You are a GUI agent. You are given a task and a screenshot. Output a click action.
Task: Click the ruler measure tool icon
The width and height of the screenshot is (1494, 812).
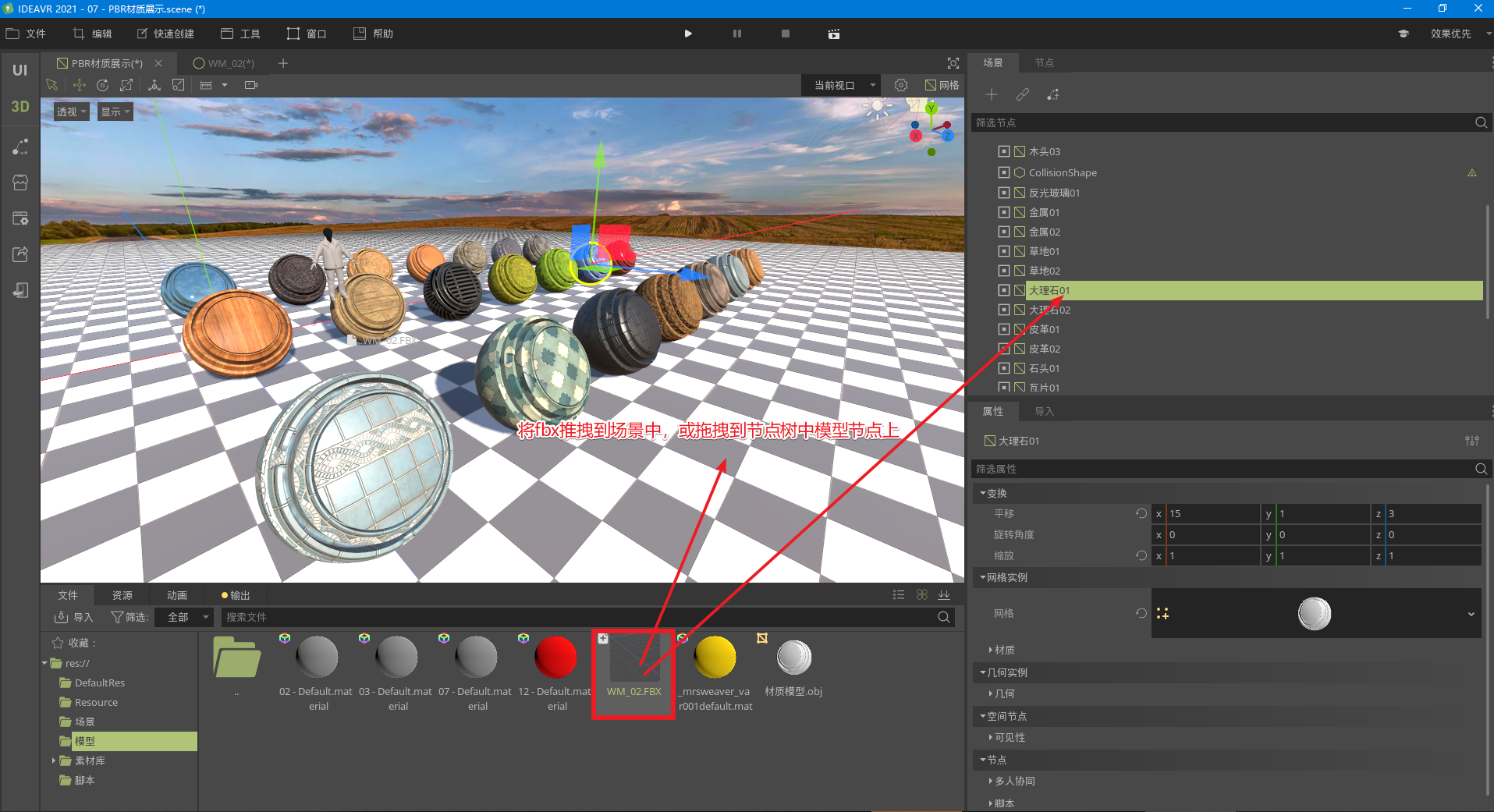tap(206, 85)
